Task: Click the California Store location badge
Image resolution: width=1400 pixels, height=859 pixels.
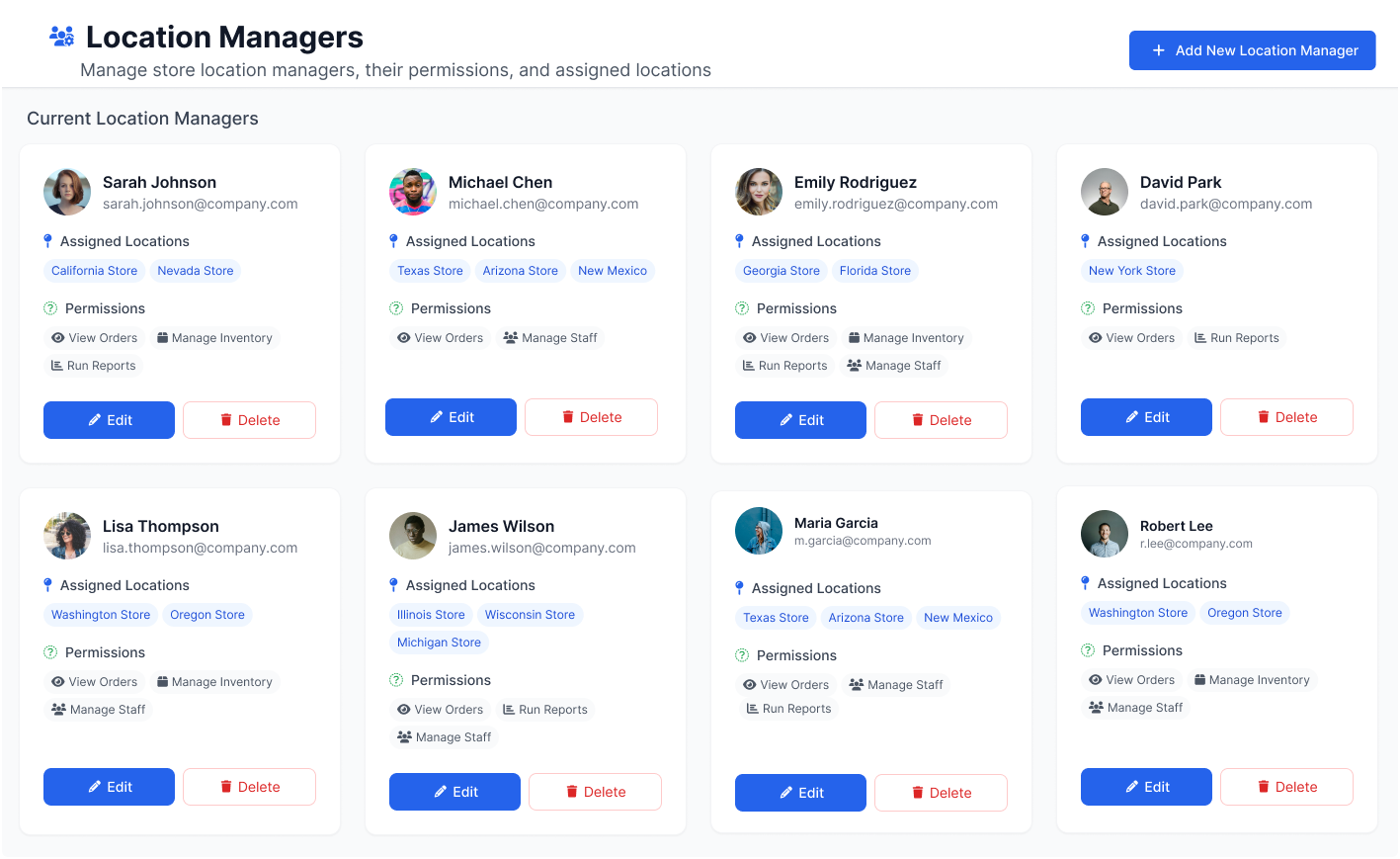Action: point(94,270)
